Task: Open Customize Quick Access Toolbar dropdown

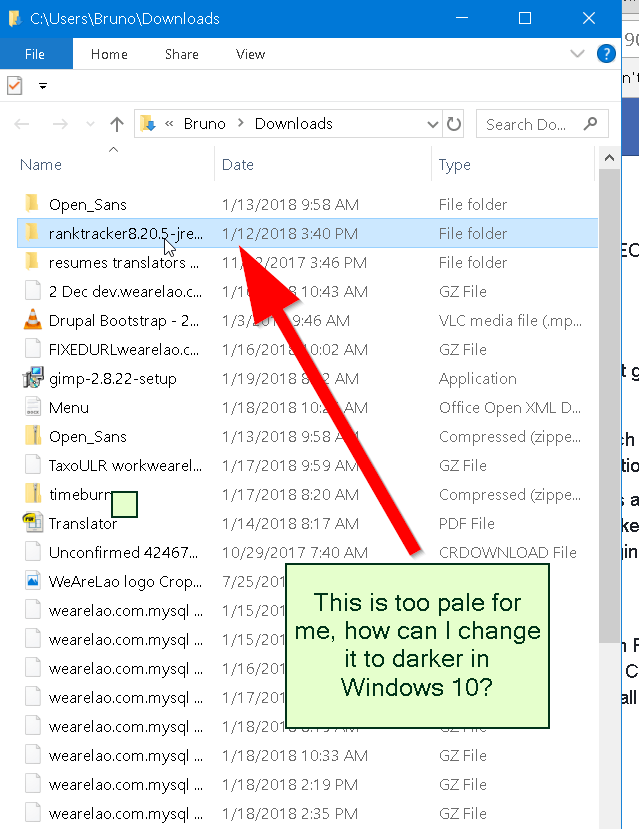Action: pyautogui.click(x=43, y=86)
